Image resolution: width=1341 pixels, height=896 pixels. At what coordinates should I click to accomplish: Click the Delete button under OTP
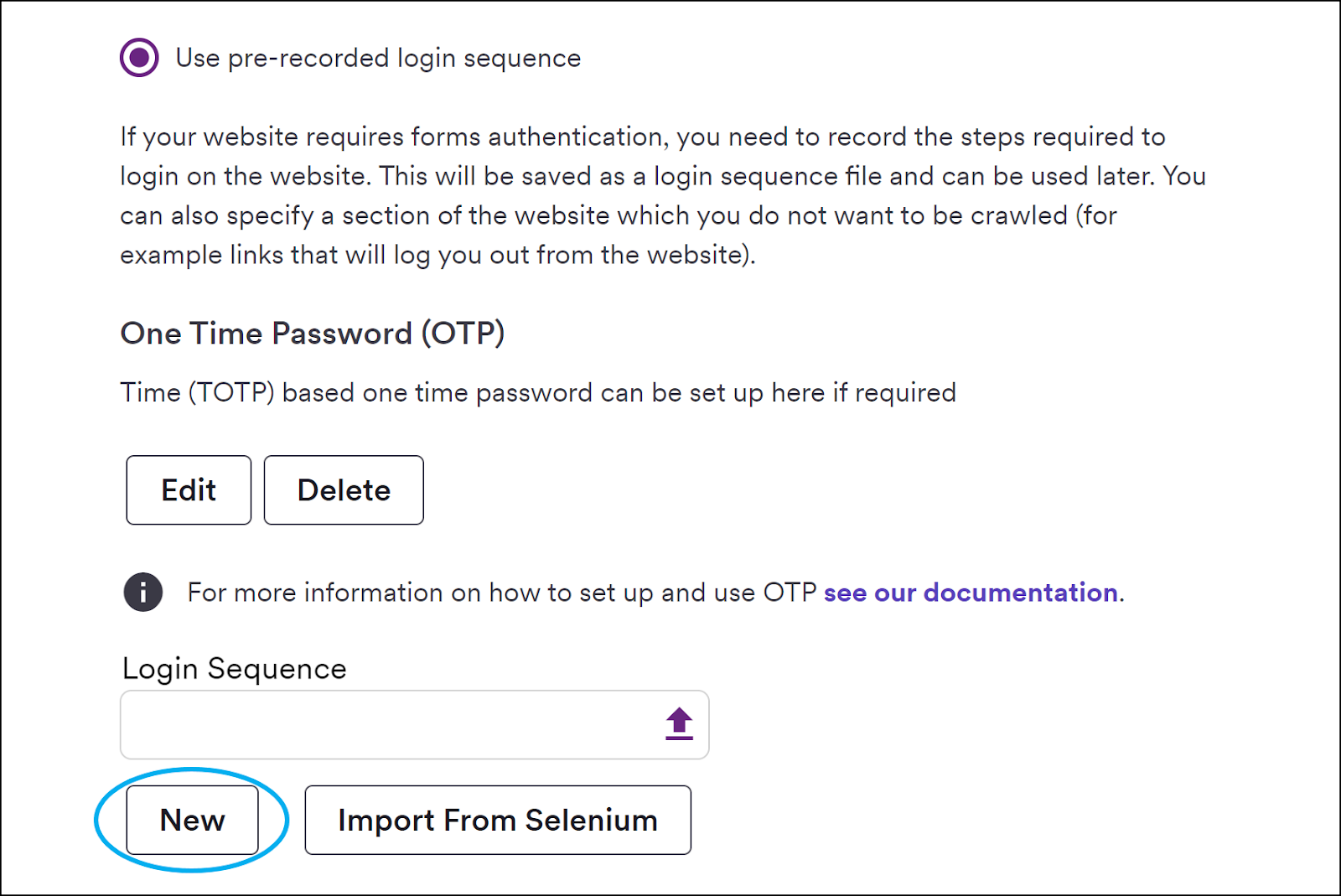tap(344, 490)
